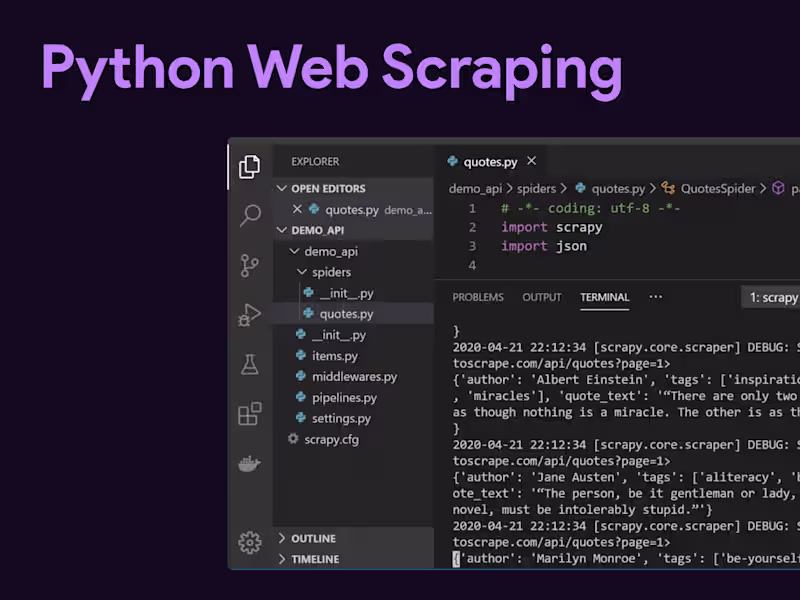The width and height of the screenshot is (800, 600).
Task: Open the Manage gear menu
Action: click(250, 544)
